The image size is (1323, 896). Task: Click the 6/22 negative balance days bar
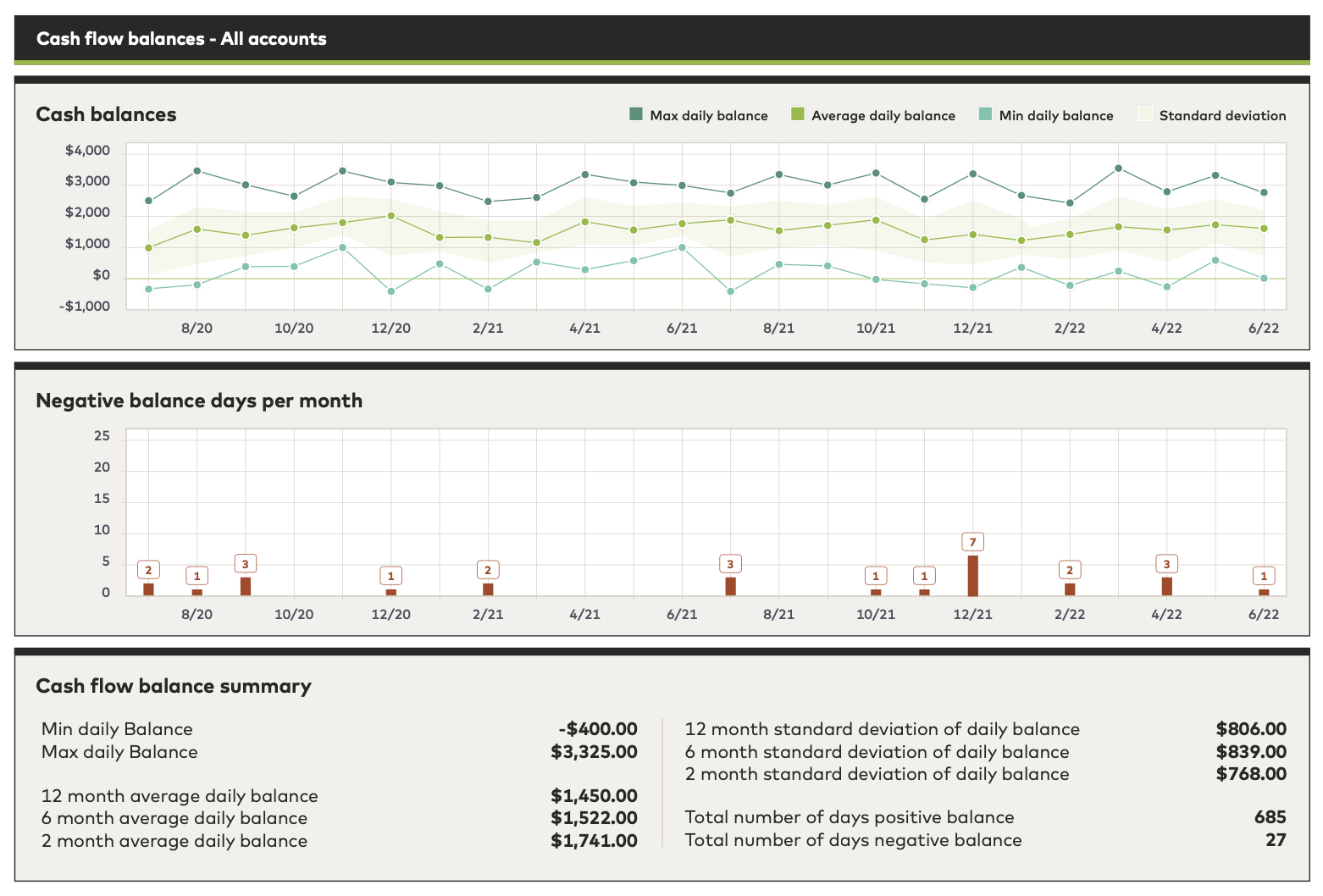(1264, 592)
